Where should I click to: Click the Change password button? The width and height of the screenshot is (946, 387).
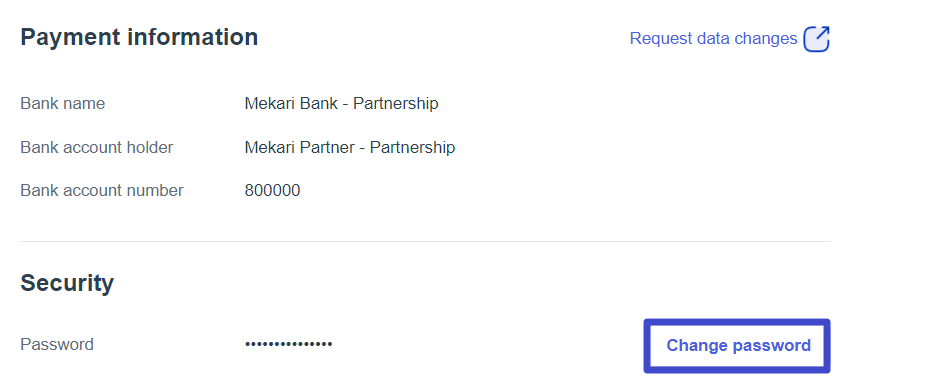[737, 346]
